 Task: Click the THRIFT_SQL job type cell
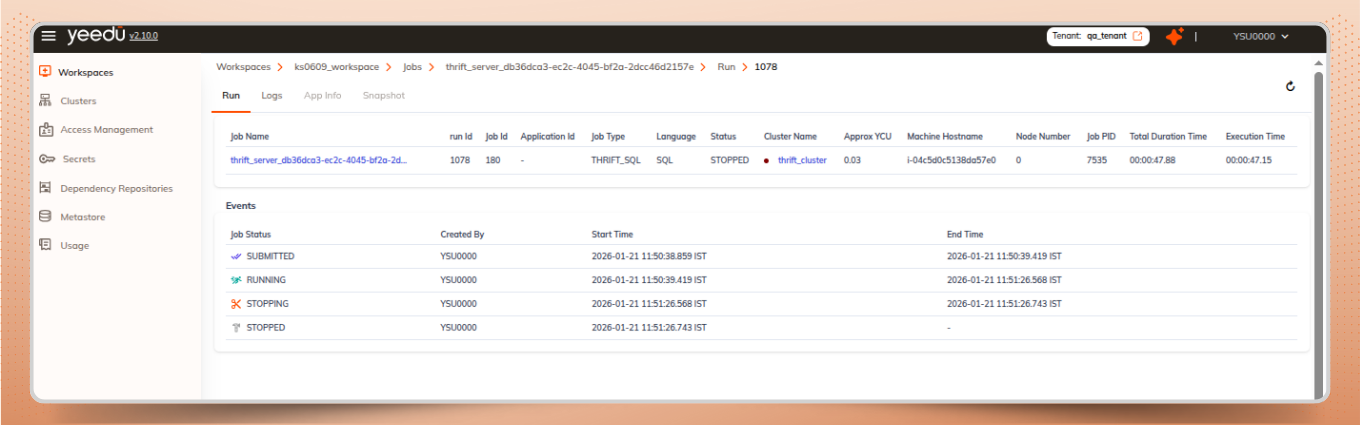tap(616, 160)
